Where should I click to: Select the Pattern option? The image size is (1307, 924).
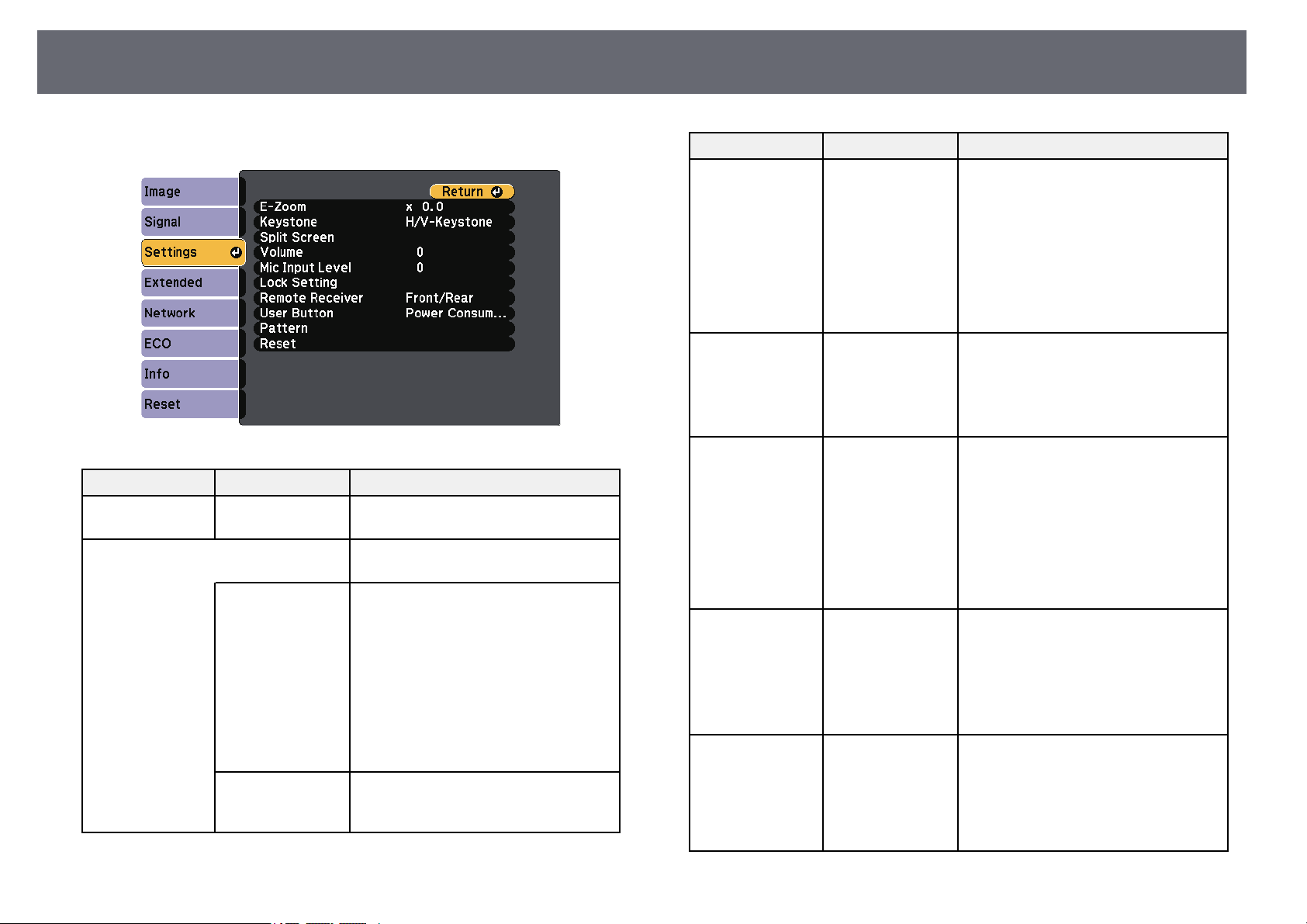point(384,328)
